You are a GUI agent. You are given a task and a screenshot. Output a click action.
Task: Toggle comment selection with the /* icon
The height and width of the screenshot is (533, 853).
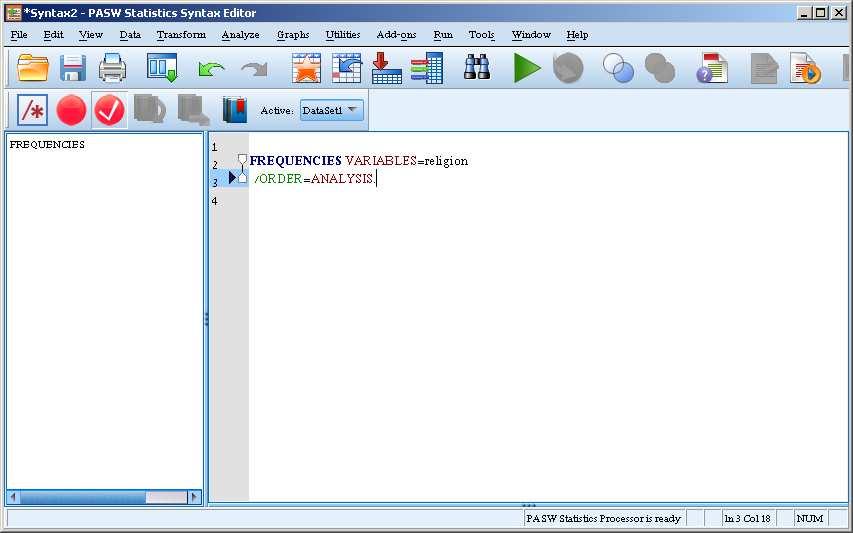[33, 110]
